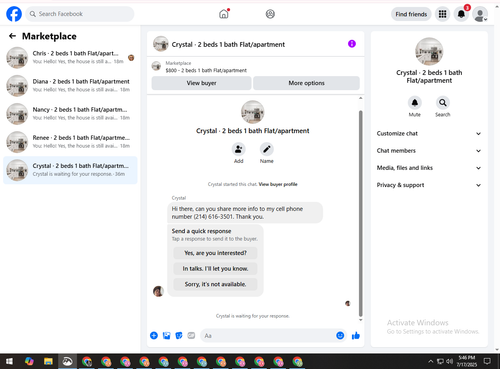The height and width of the screenshot is (369, 500).
Task: Open Windows Start menu
Action: 10,361
